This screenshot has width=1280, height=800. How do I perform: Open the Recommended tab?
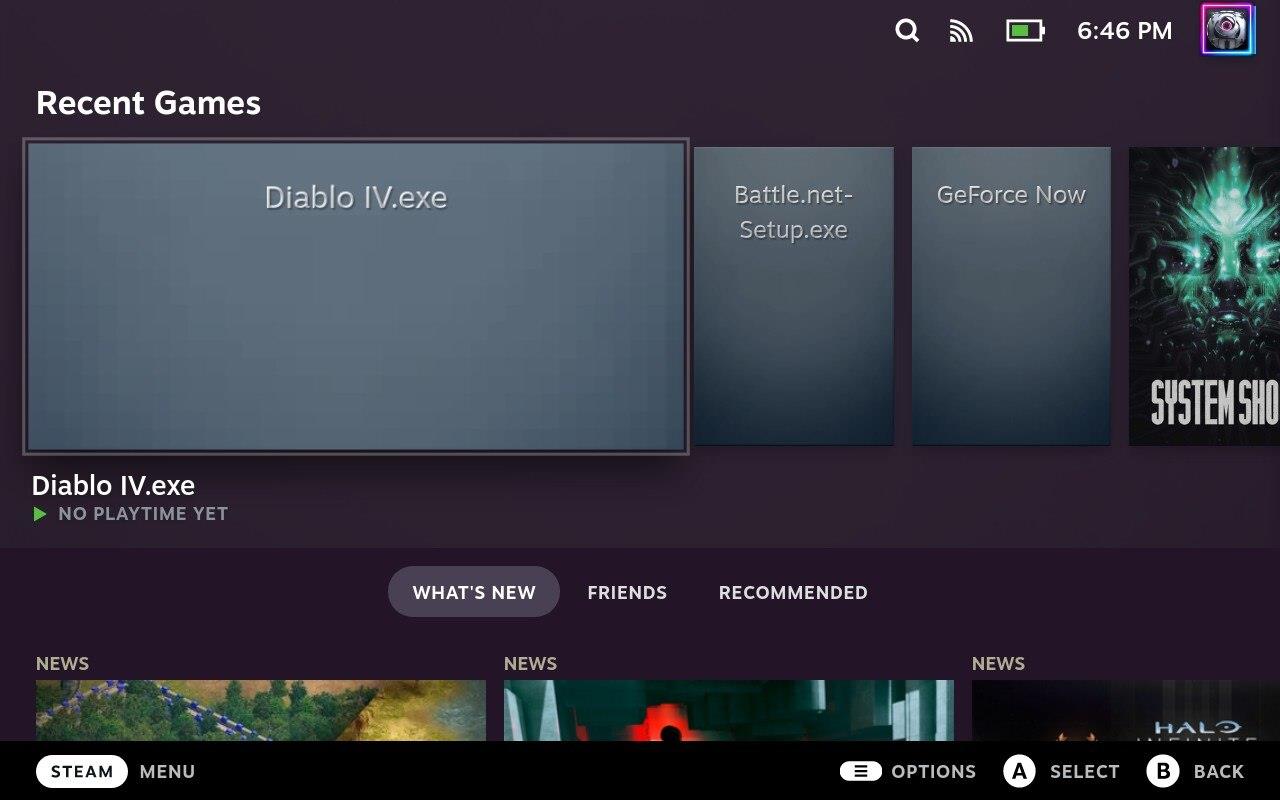pyautogui.click(x=793, y=592)
